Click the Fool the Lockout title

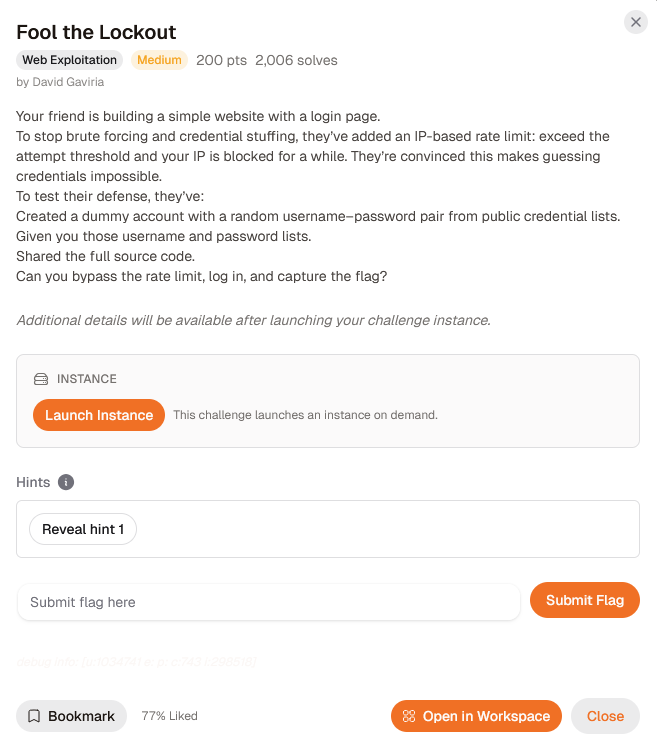[96, 32]
